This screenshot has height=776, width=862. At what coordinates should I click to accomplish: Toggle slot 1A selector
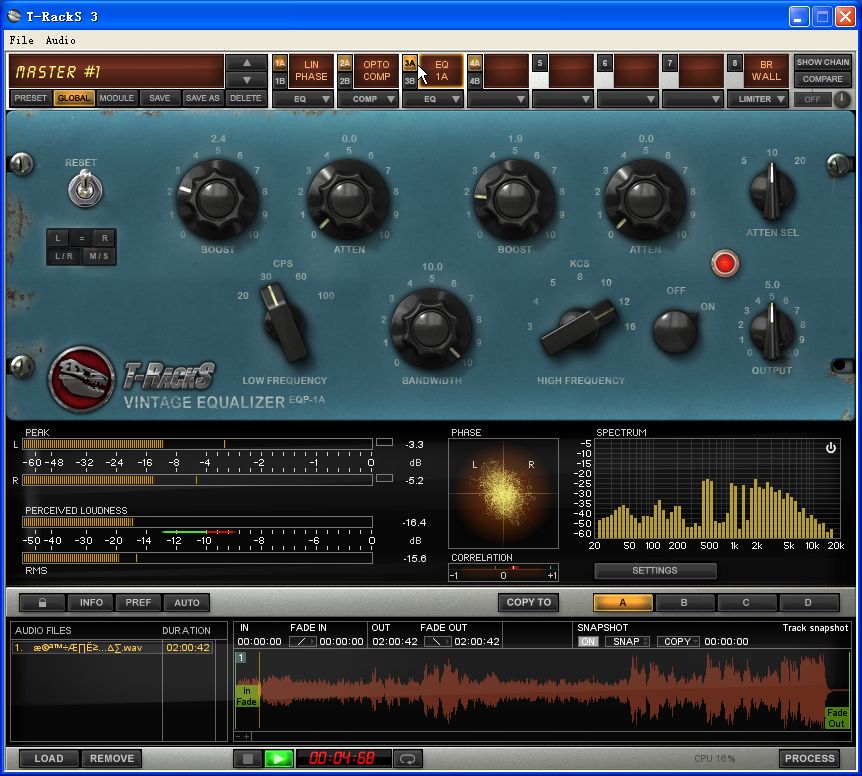pyautogui.click(x=280, y=63)
